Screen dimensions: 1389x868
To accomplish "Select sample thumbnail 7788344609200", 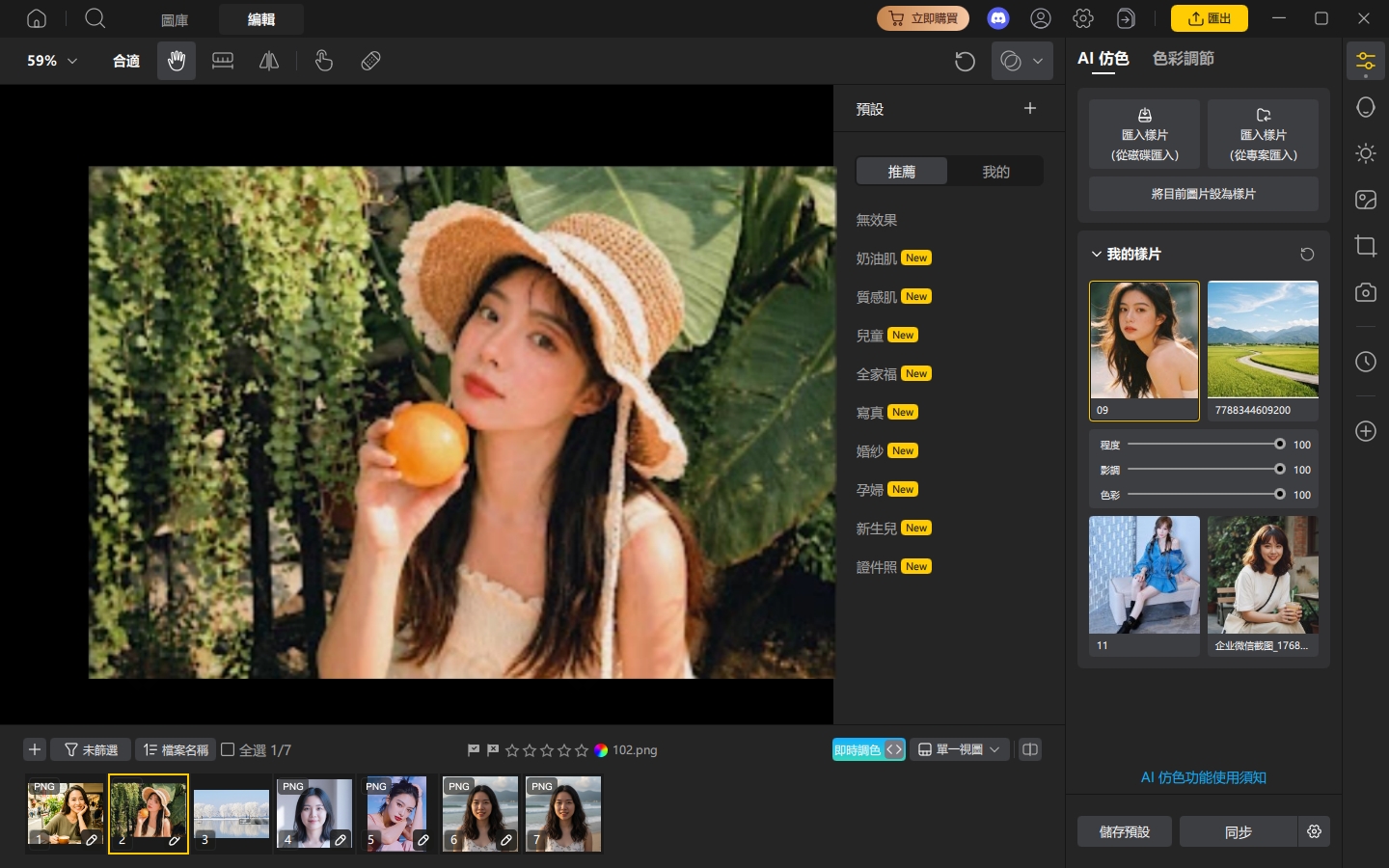I will [1264, 350].
